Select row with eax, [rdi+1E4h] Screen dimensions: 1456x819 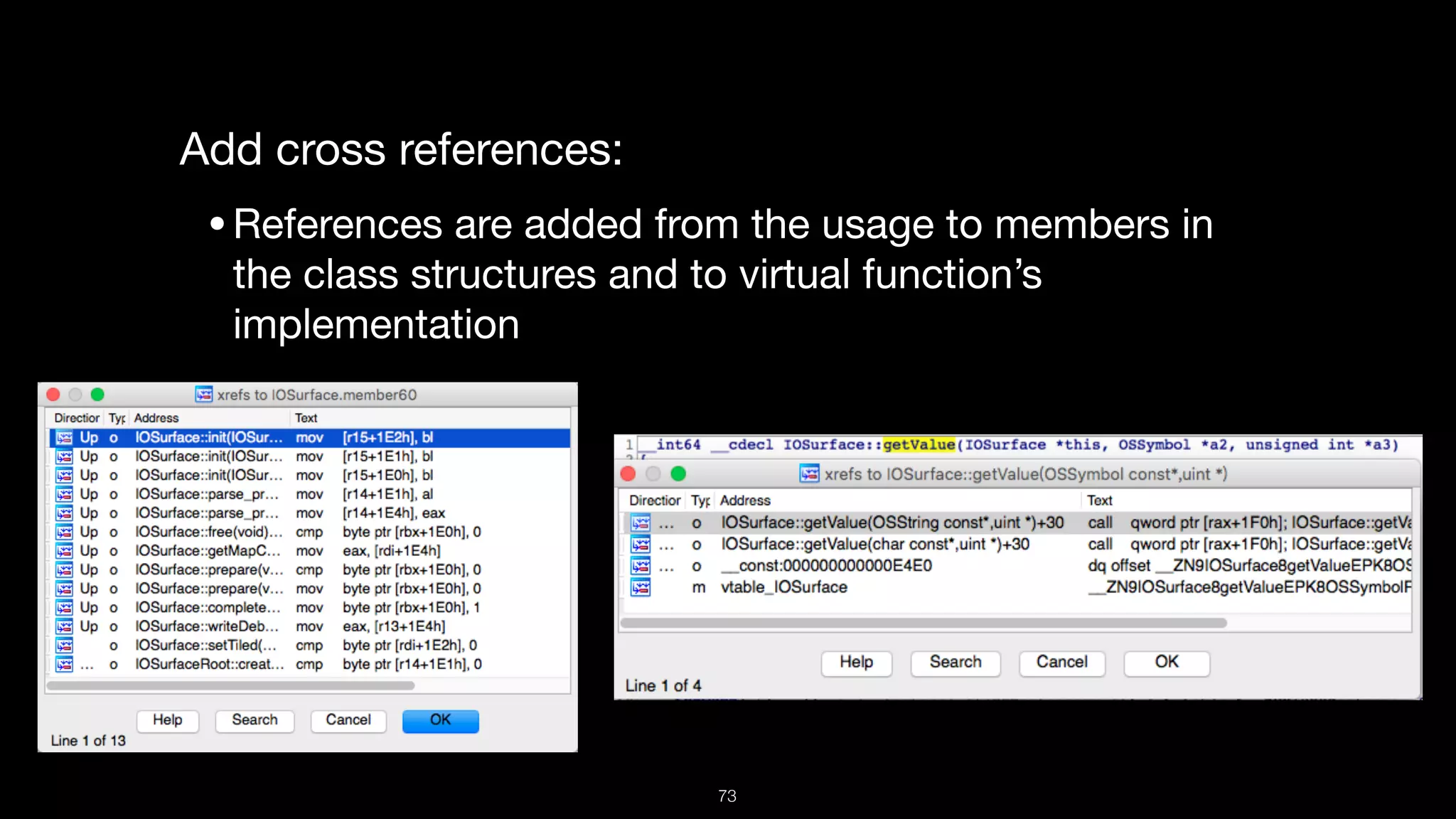click(x=309, y=551)
